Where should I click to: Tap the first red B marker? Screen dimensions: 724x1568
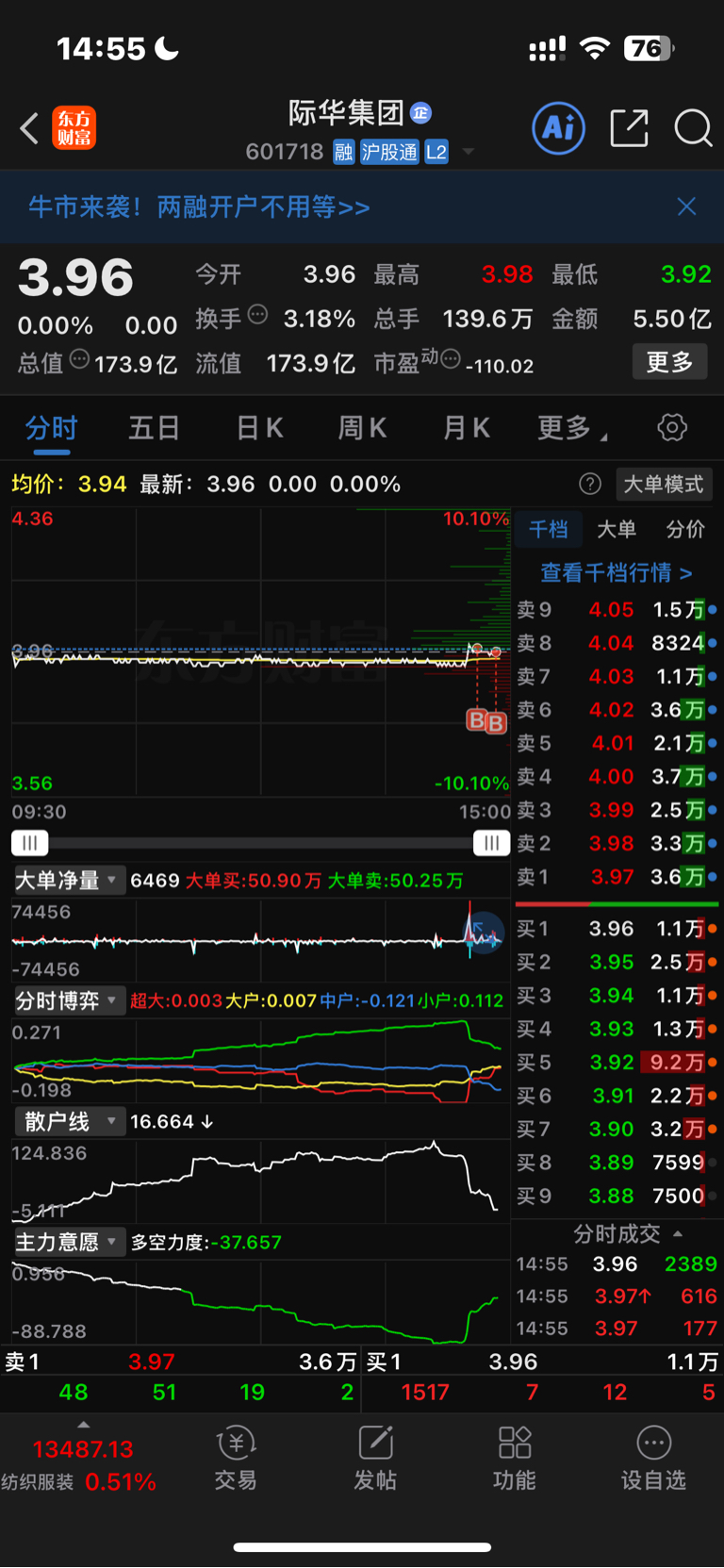(477, 721)
